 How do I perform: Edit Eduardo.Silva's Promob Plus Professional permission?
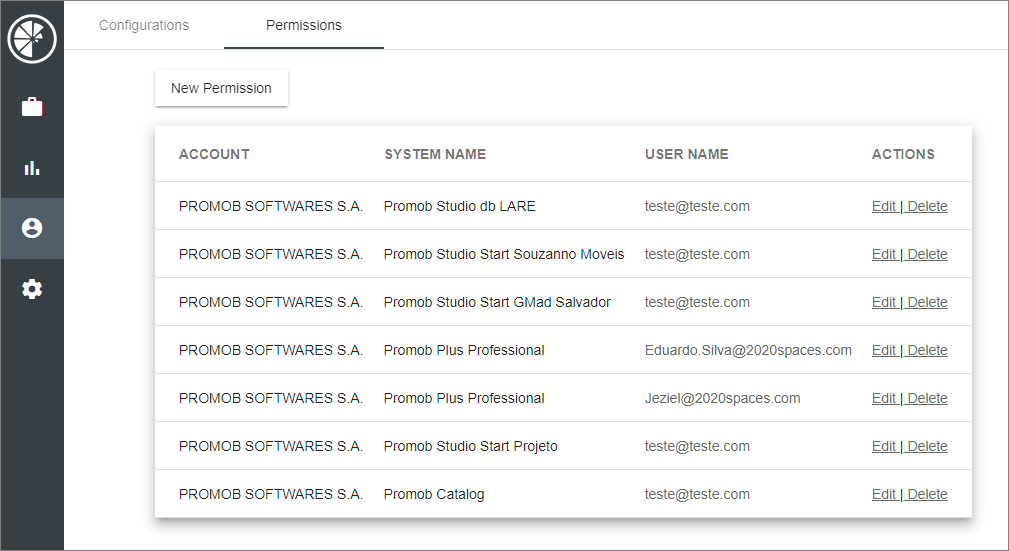tap(884, 350)
